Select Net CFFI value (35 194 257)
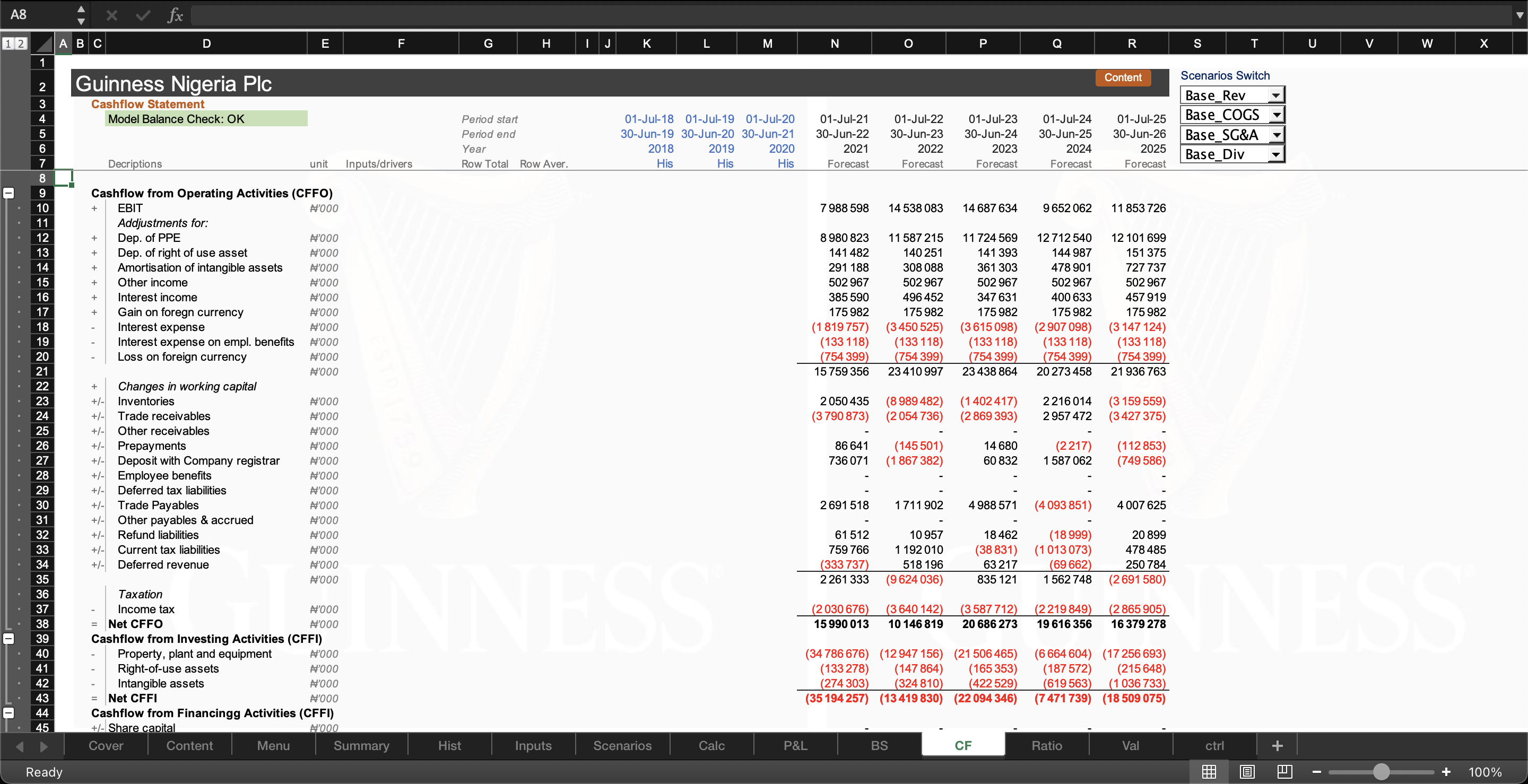Viewport: 1528px width, 784px height. coord(837,698)
